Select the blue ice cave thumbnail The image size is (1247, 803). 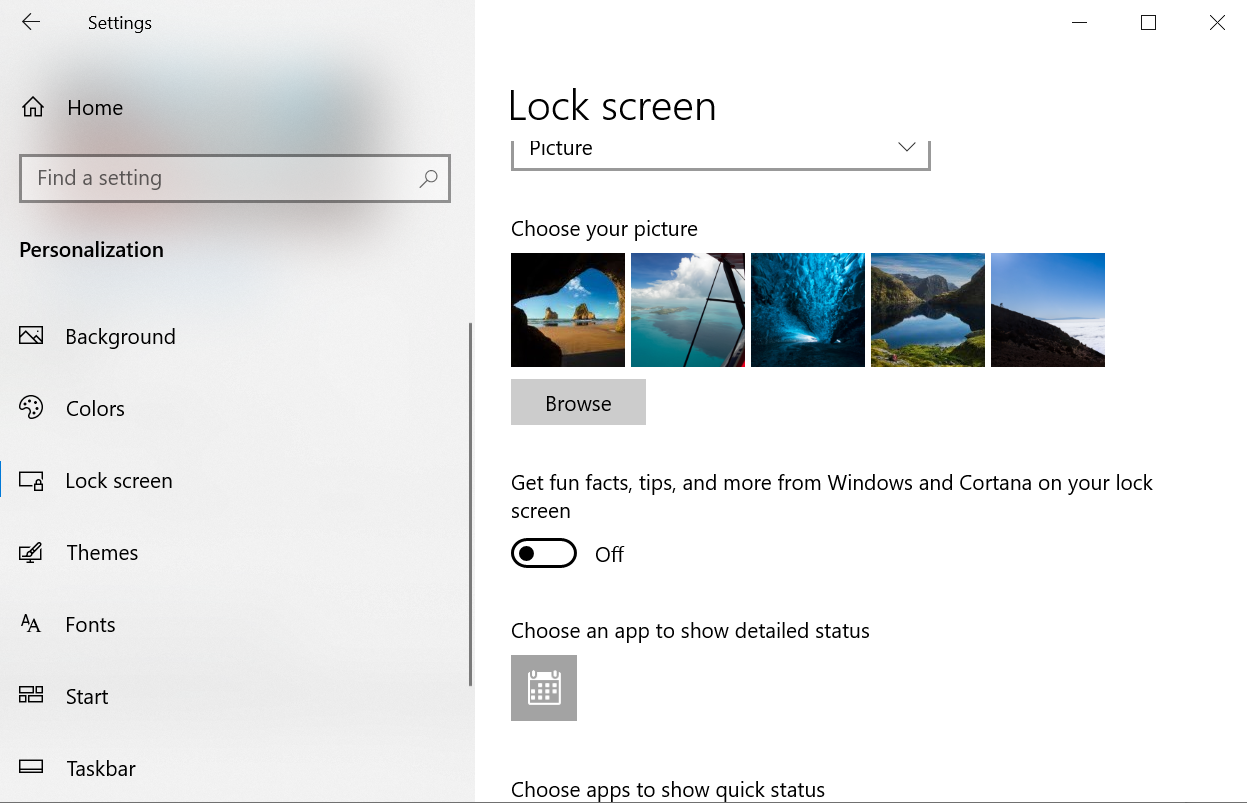point(808,310)
